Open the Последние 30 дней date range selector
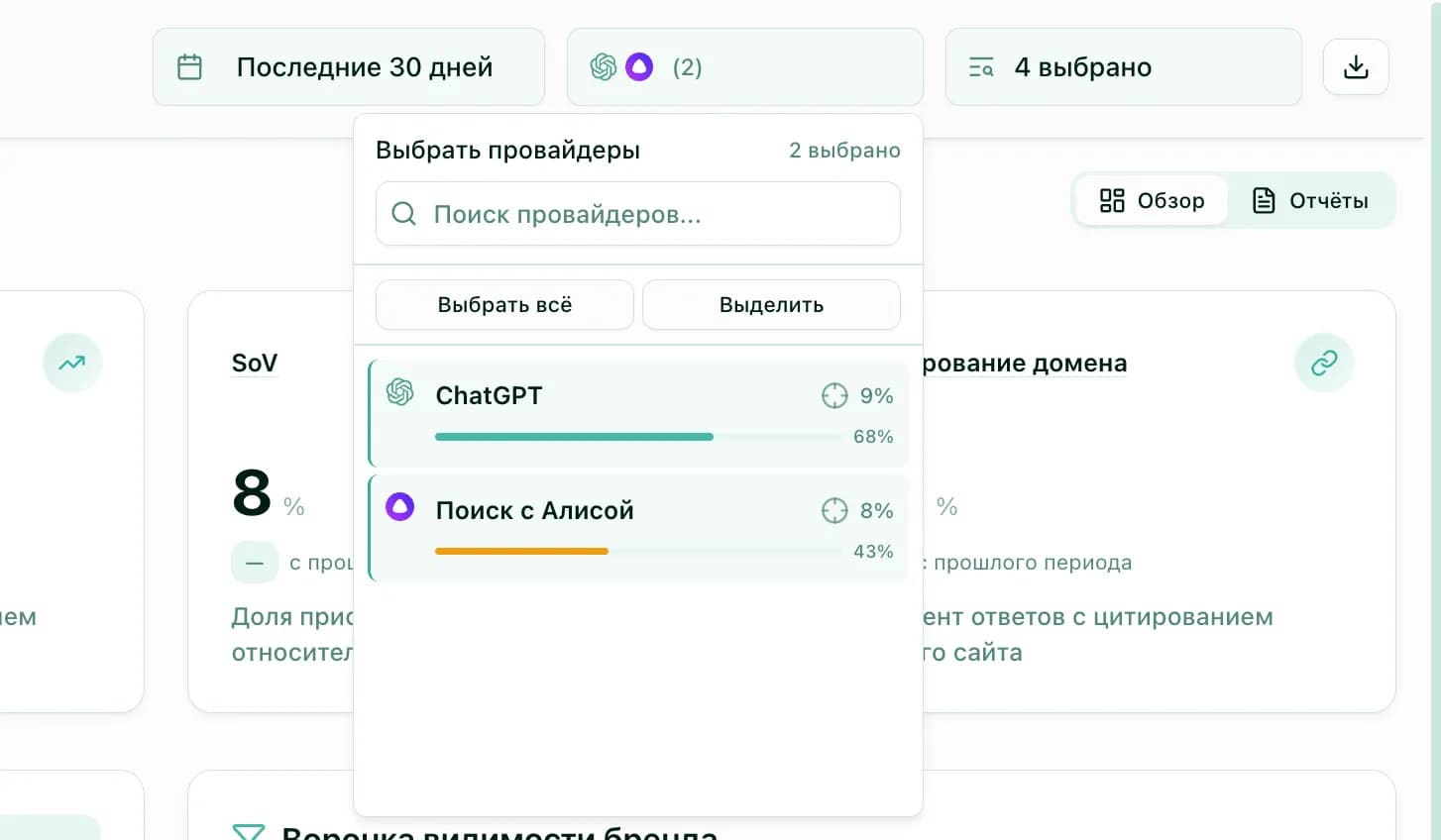The width and height of the screenshot is (1441, 840). click(x=349, y=66)
